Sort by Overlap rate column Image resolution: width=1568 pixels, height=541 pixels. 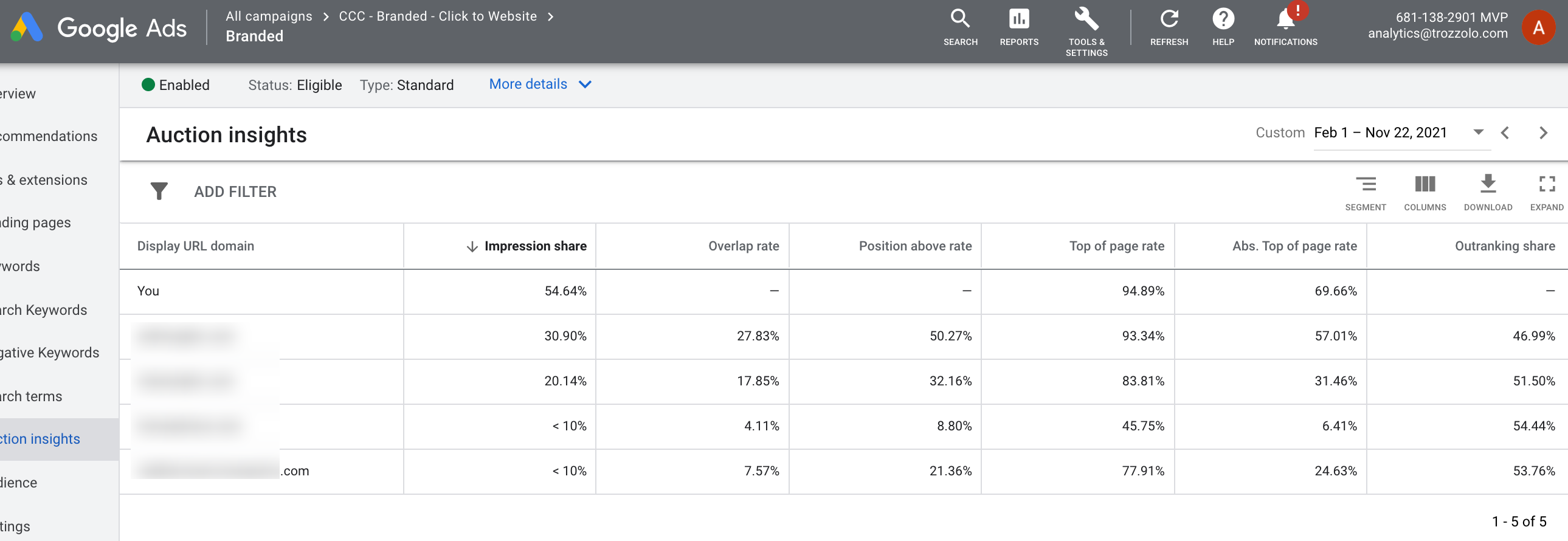click(743, 246)
